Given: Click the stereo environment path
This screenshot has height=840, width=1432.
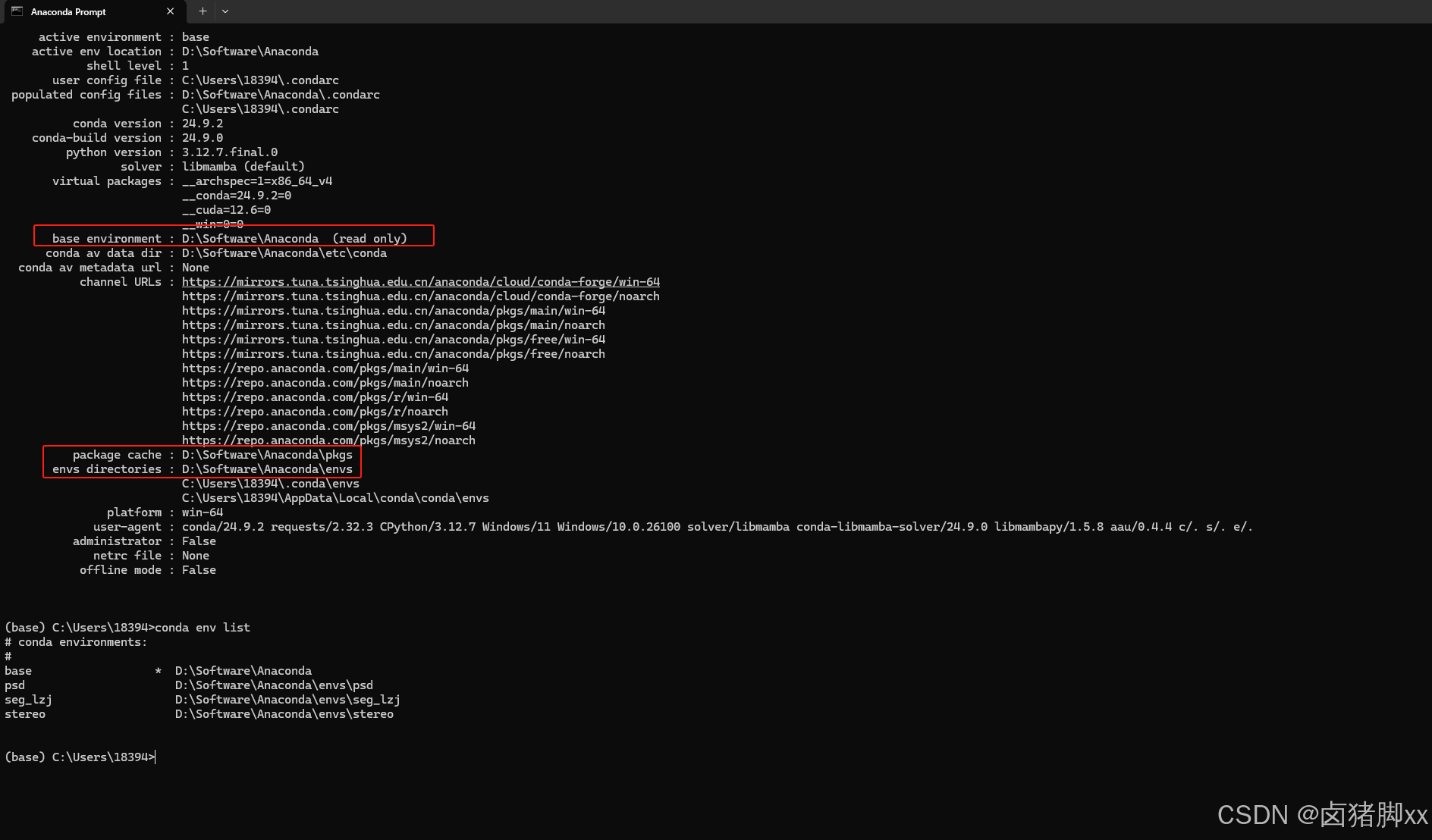Looking at the screenshot, I should 284,713.
